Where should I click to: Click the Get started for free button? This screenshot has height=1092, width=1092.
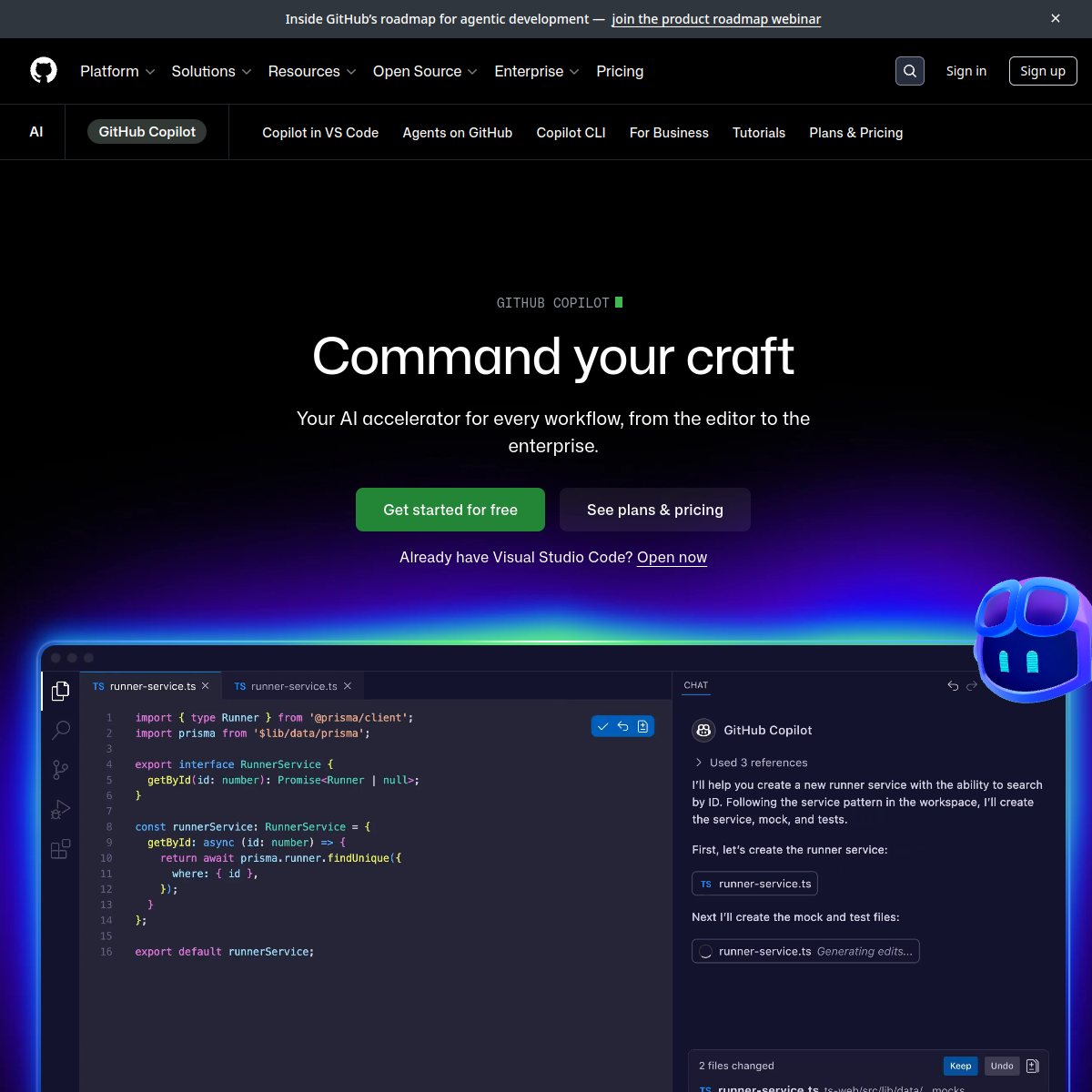click(450, 510)
